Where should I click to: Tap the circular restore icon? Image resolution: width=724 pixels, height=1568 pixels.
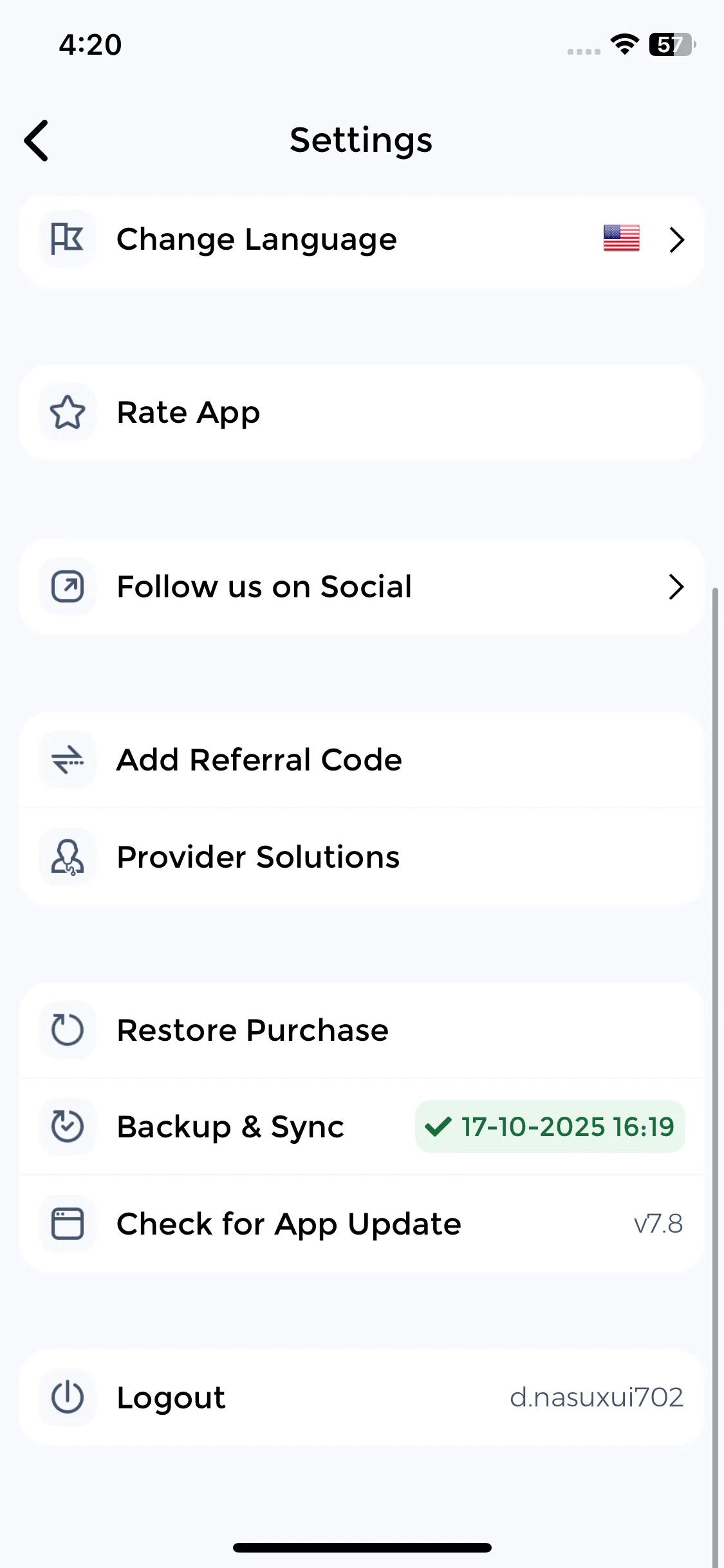click(x=68, y=1030)
